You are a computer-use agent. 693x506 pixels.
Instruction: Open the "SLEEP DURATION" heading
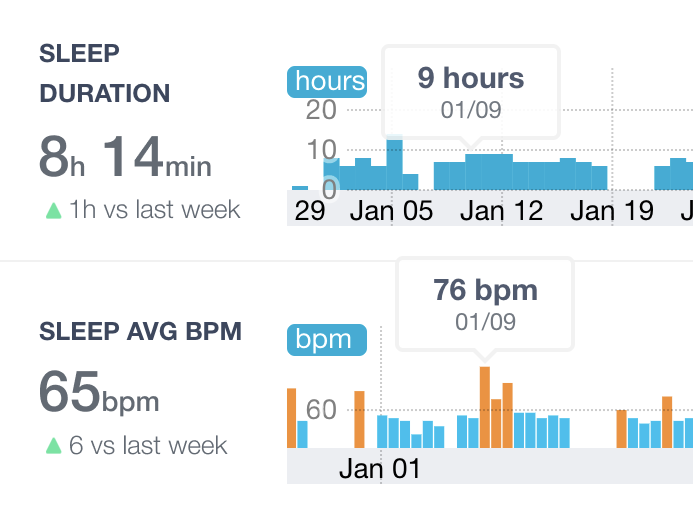pyautogui.click(x=104, y=74)
